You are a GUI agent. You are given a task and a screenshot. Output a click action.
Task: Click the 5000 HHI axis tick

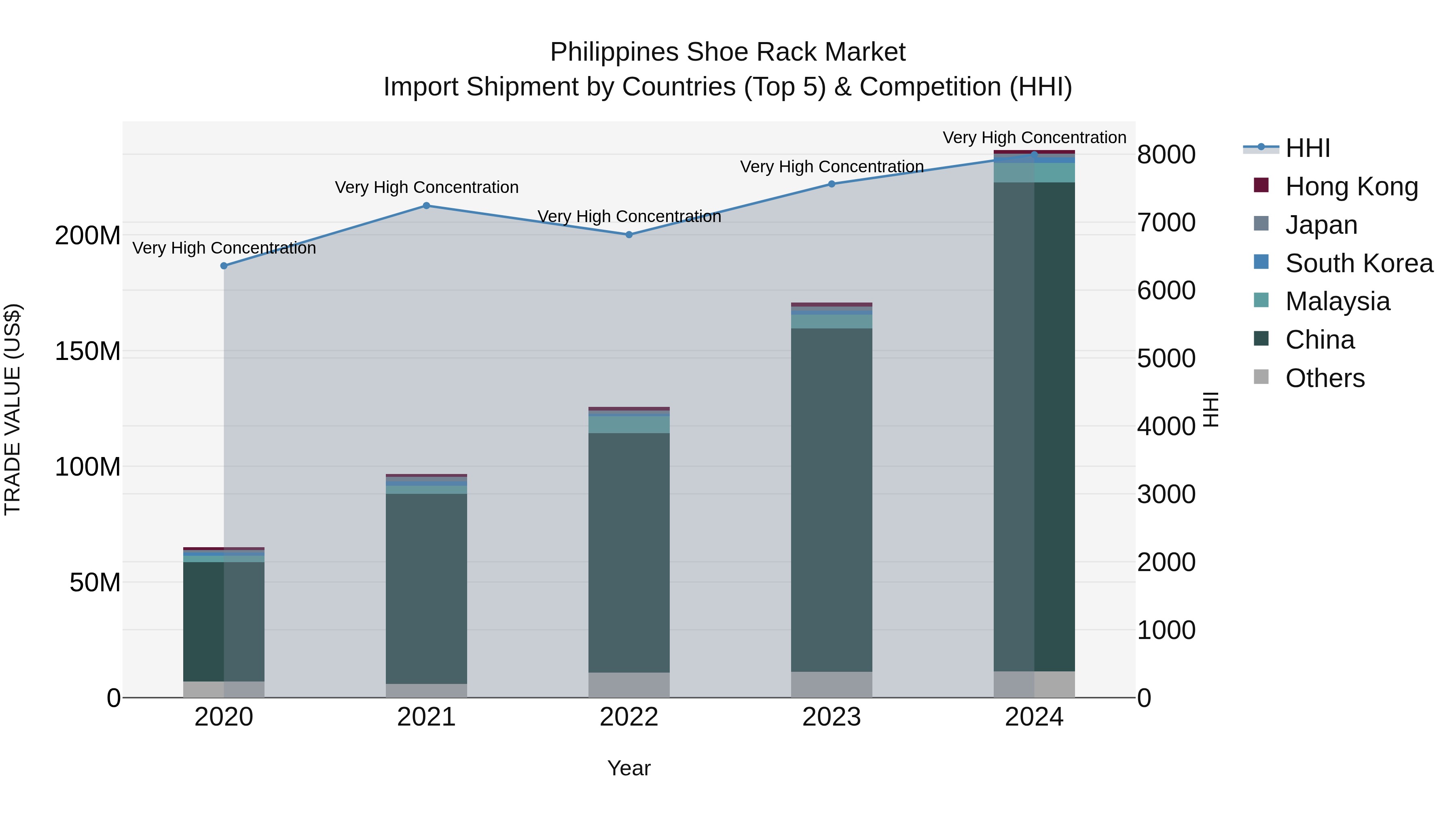(1166, 358)
